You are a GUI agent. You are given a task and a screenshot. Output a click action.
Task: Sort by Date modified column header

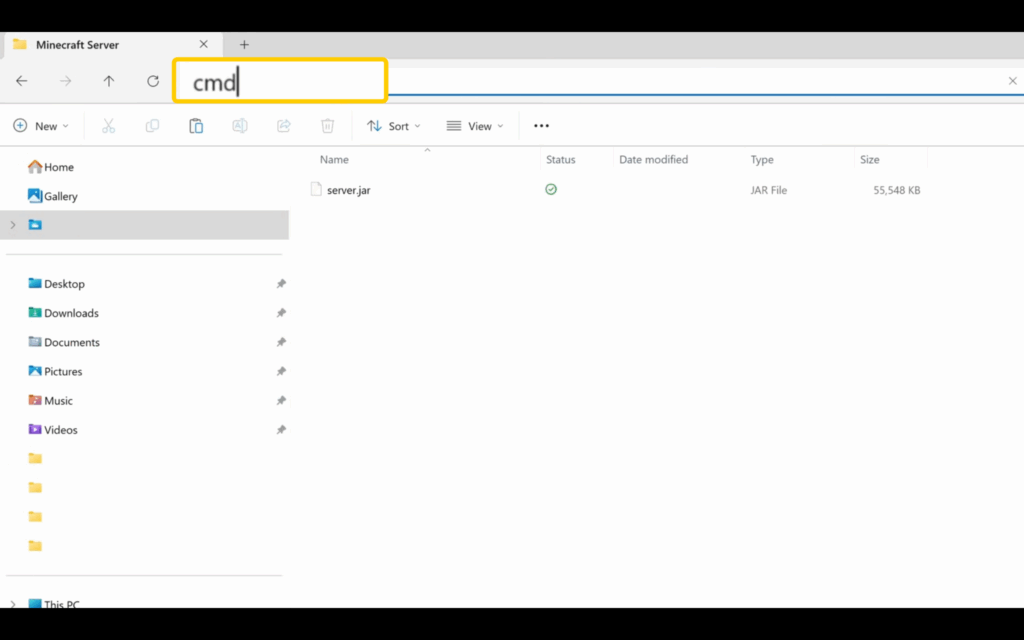[653, 159]
